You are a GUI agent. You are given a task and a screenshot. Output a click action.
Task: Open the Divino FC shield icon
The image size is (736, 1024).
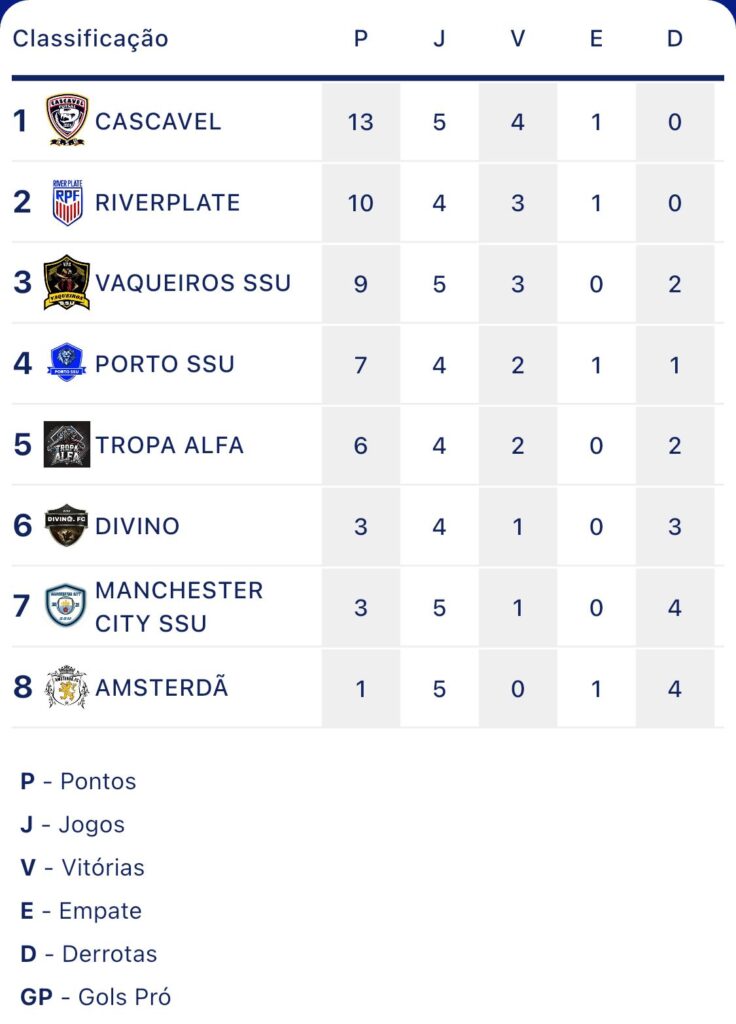tap(66, 525)
